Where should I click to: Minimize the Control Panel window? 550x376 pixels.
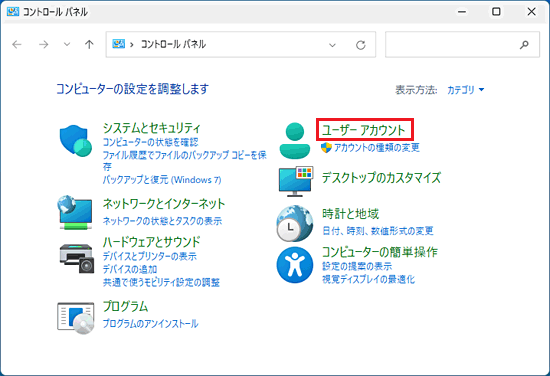(x=462, y=12)
